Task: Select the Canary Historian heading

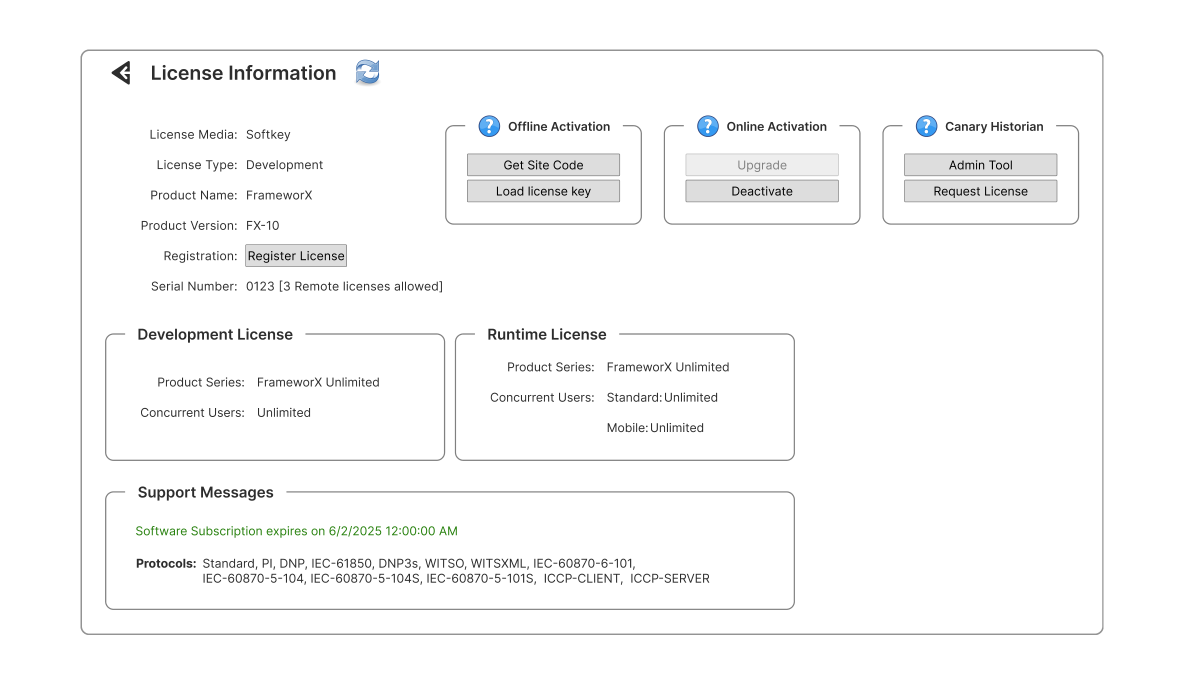Action: [x=994, y=126]
